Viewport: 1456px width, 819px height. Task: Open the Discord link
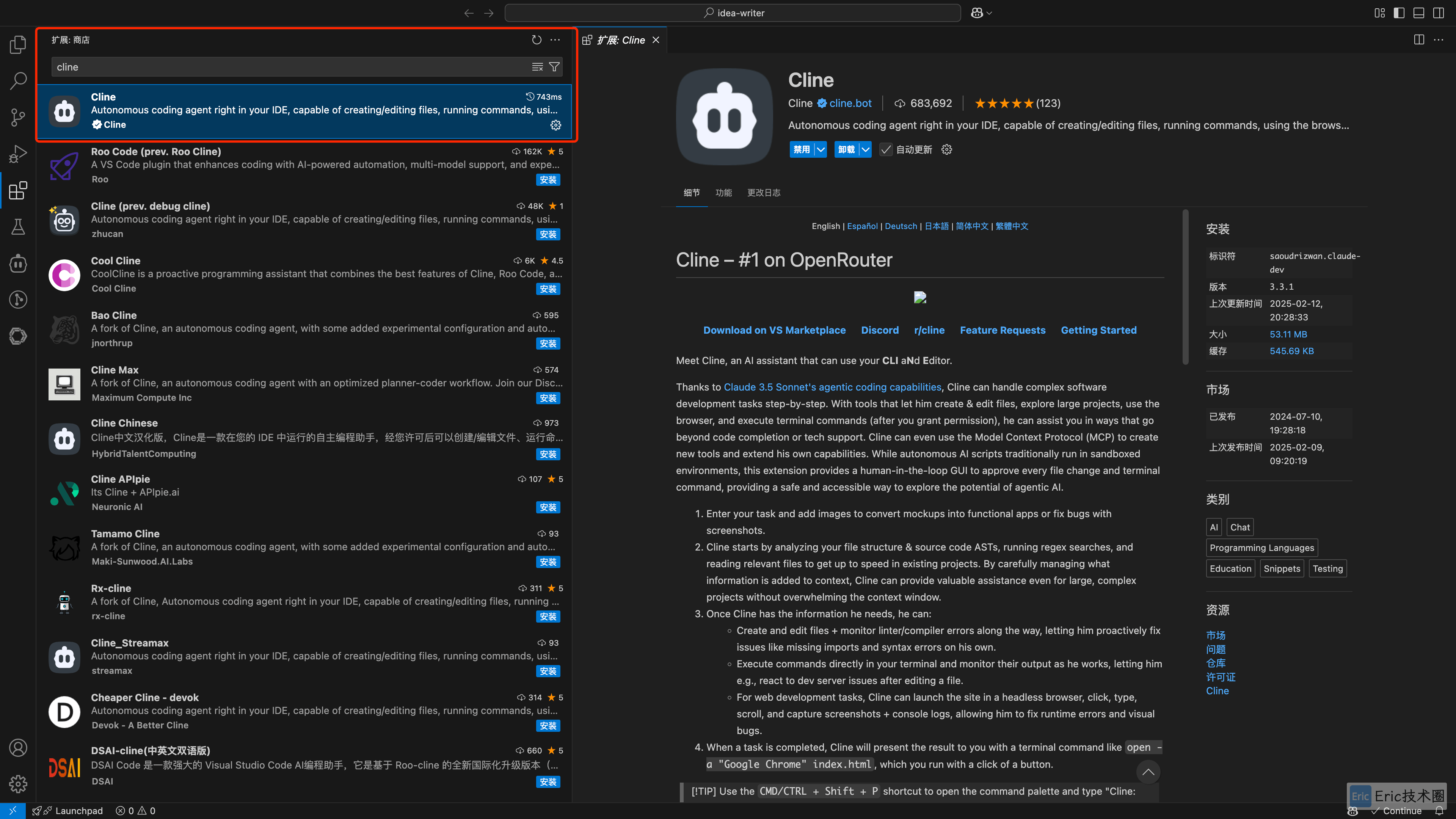pyautogui.click(x=880, y=330)
